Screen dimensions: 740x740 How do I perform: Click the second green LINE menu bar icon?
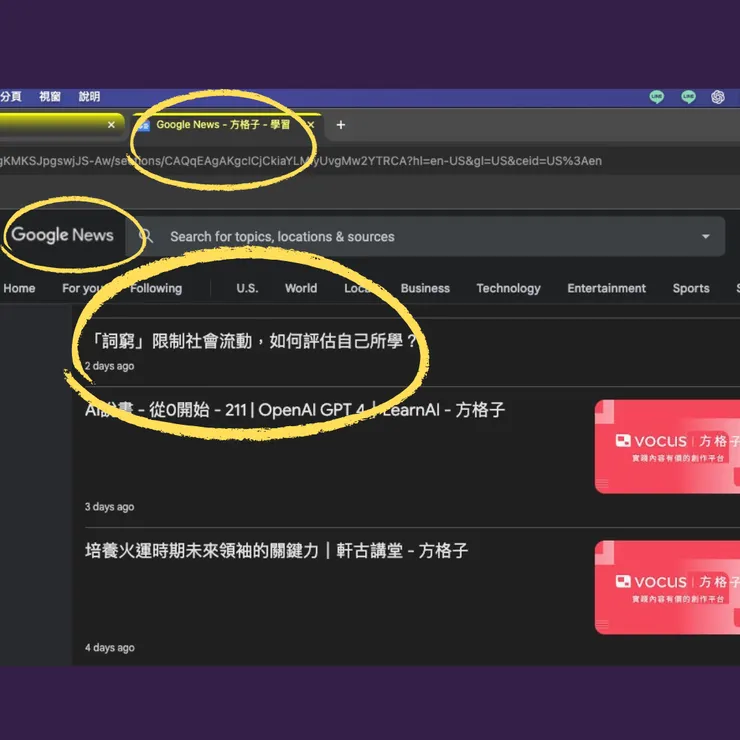point(688,97)
